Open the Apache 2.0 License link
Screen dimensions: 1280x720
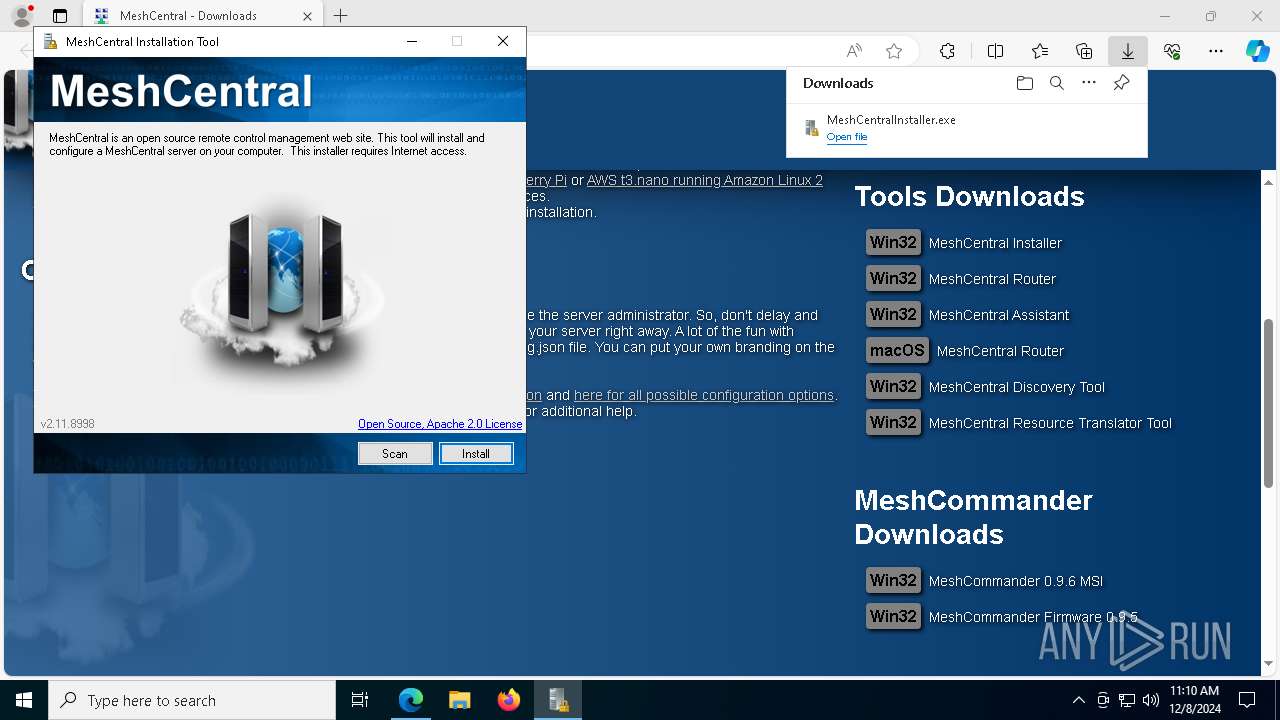[440, 424]
